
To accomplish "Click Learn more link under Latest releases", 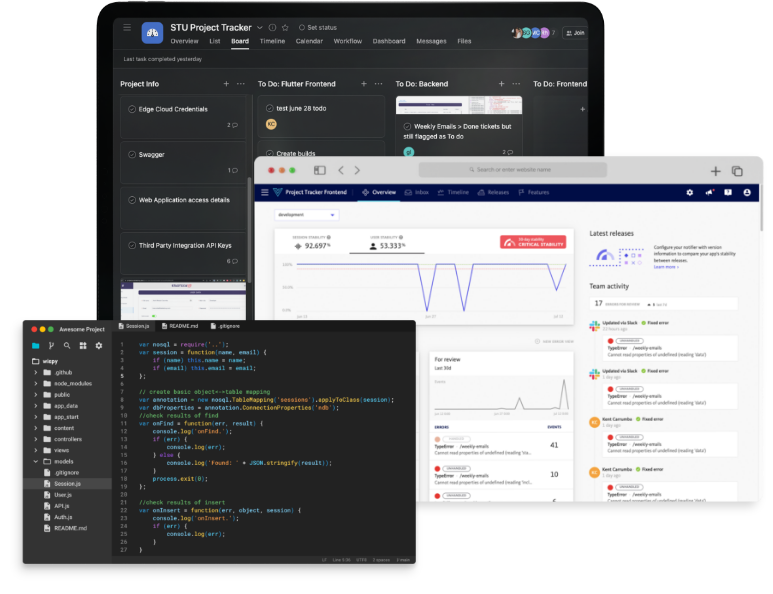I will (666, 267).
